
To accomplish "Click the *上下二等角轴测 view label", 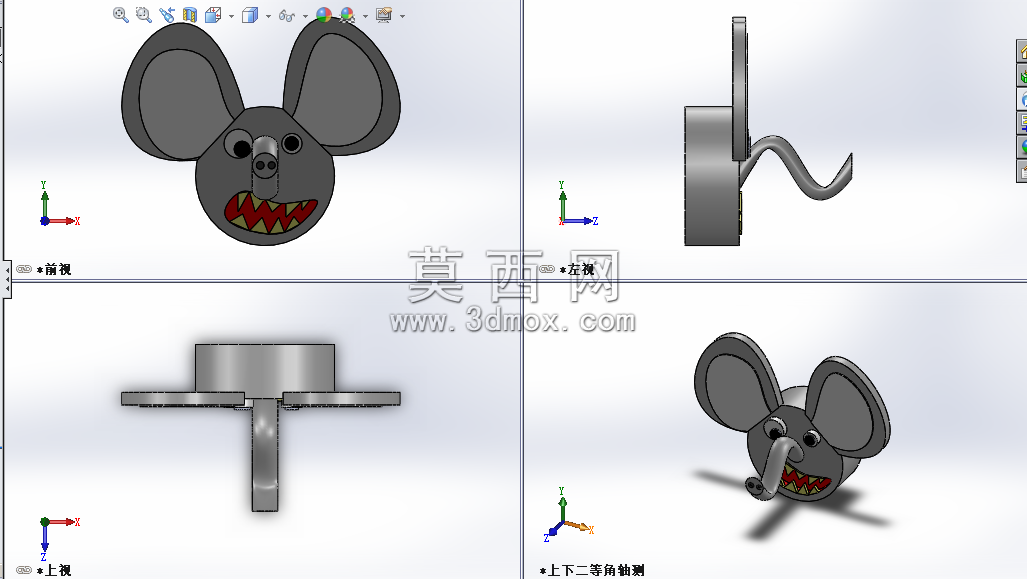I will pos(592,570).
